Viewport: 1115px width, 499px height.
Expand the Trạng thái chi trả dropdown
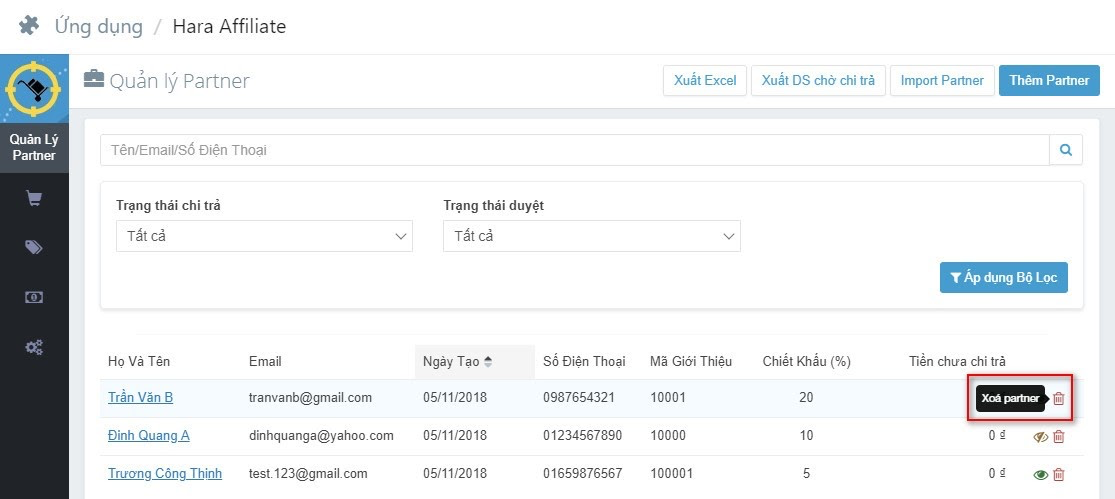264,236
